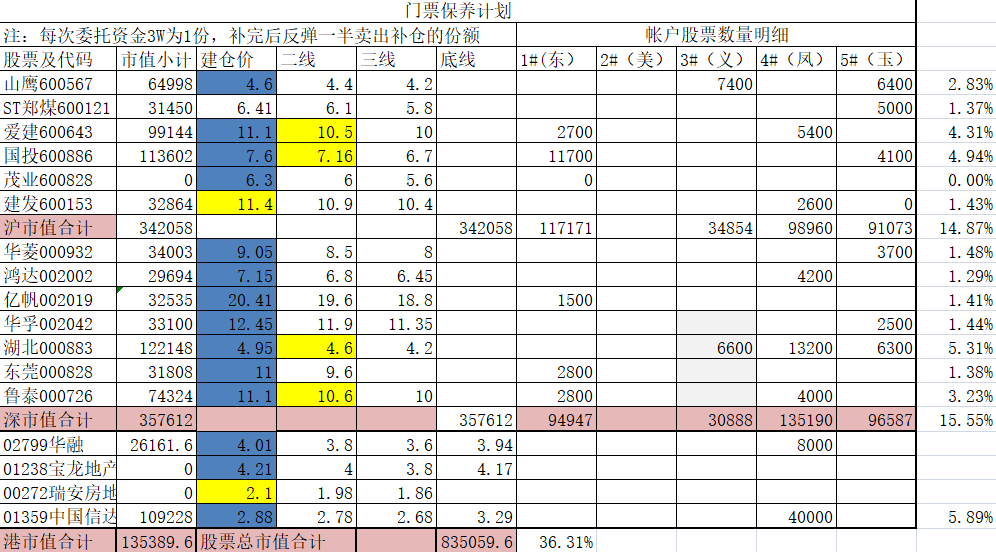996x552 pixels.
Task: Select the 三线 header cell
Action: [x=396, y=60]
